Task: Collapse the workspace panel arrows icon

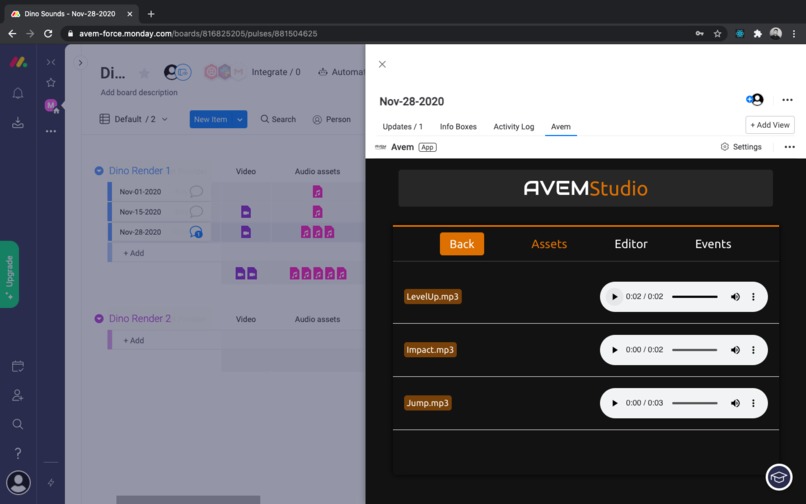Action: [x=51, y=62]
